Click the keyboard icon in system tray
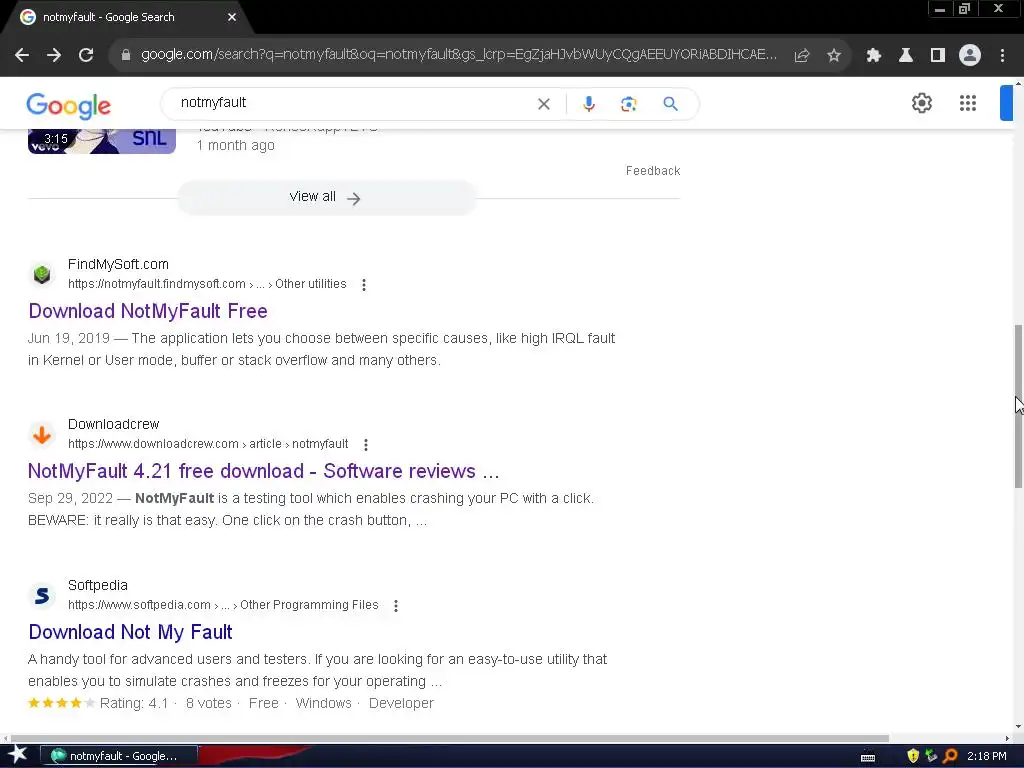The width and height of the screenshot is (1024, 768). (868, 758)
